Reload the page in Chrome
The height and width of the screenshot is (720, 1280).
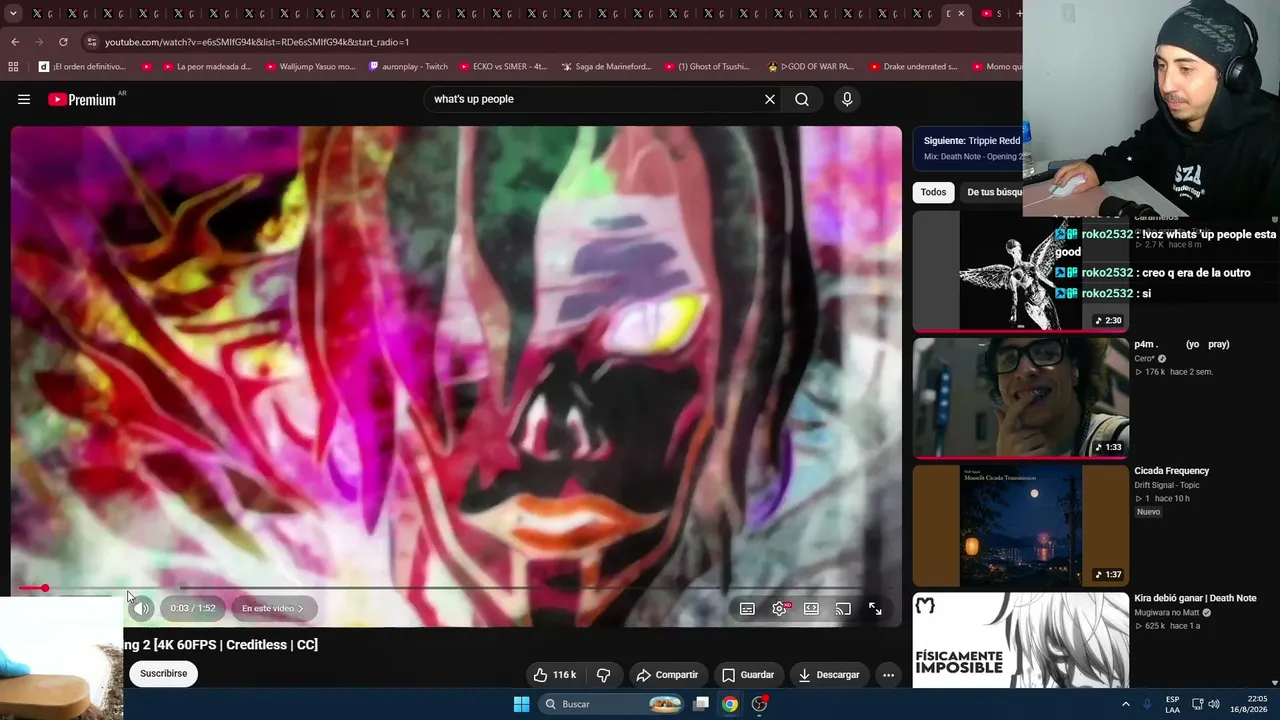(63, 42)
